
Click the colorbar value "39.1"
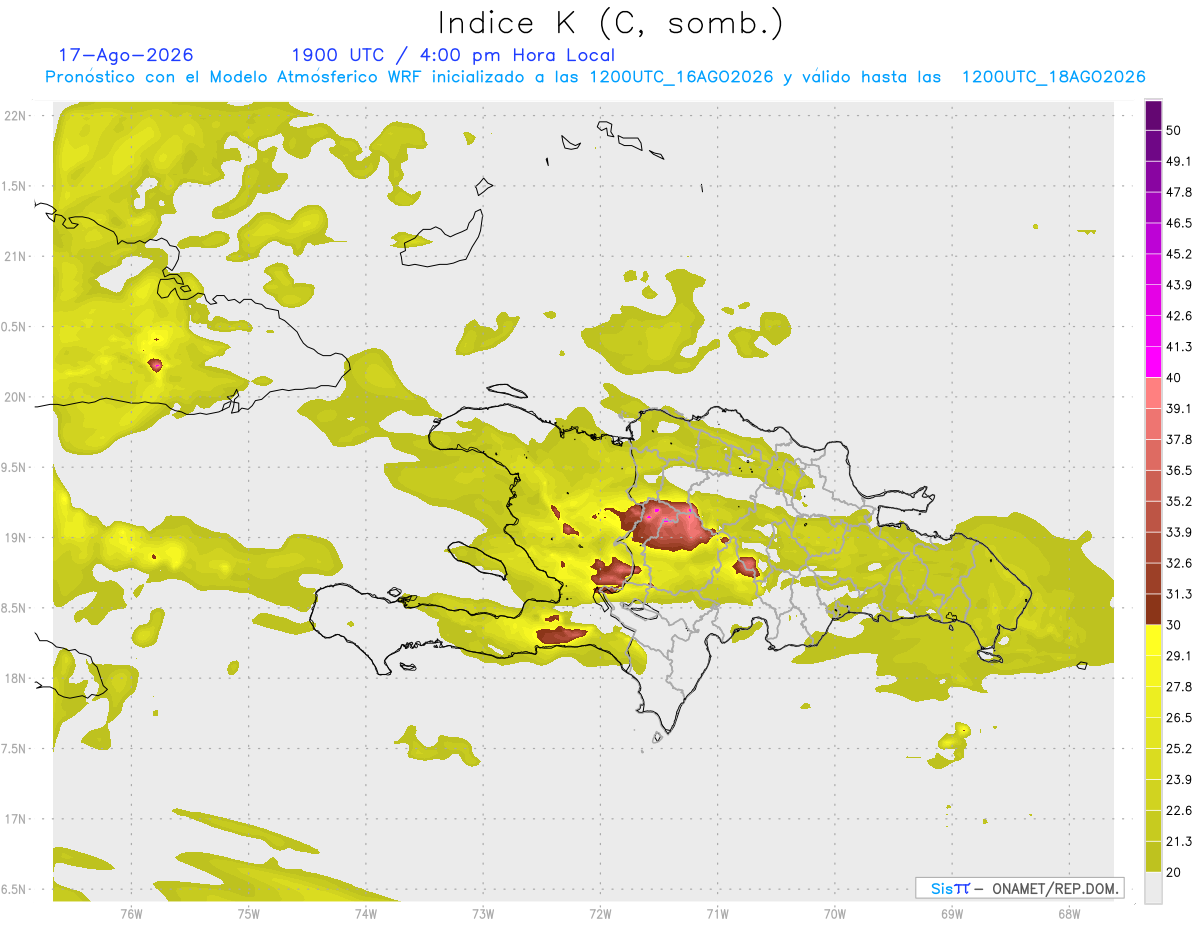point(1180,408)
